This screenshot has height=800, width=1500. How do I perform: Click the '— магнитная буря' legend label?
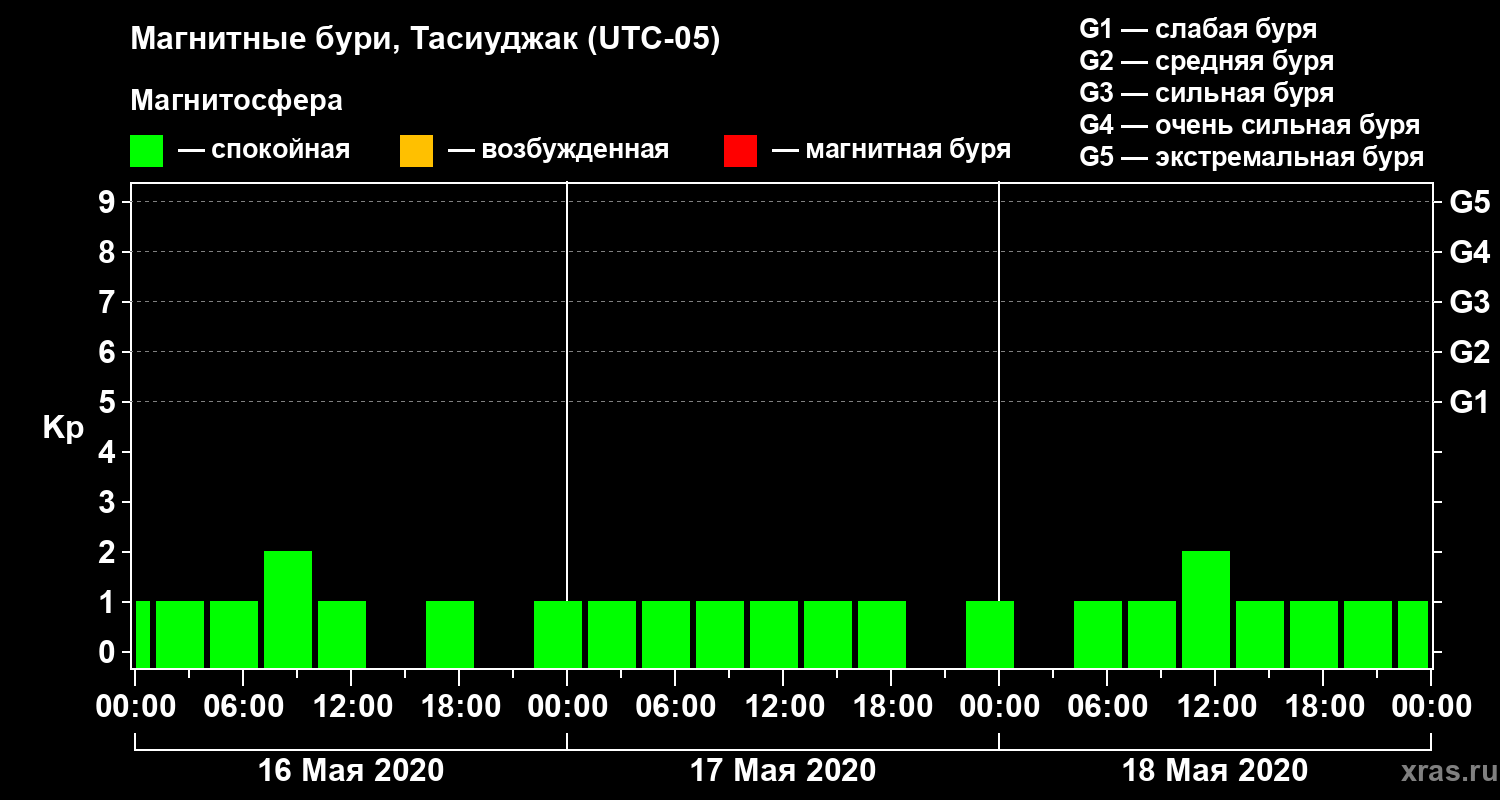click(892, 150)
